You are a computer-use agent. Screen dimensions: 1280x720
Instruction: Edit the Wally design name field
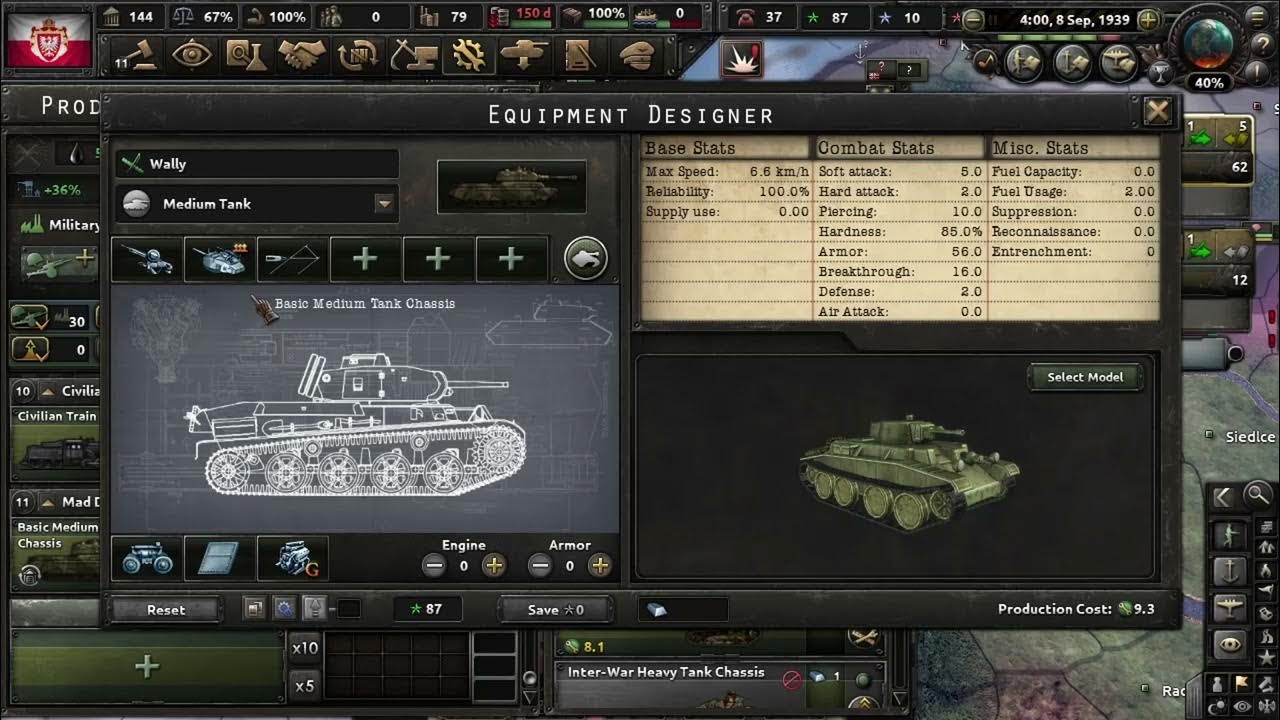(258, 164)
